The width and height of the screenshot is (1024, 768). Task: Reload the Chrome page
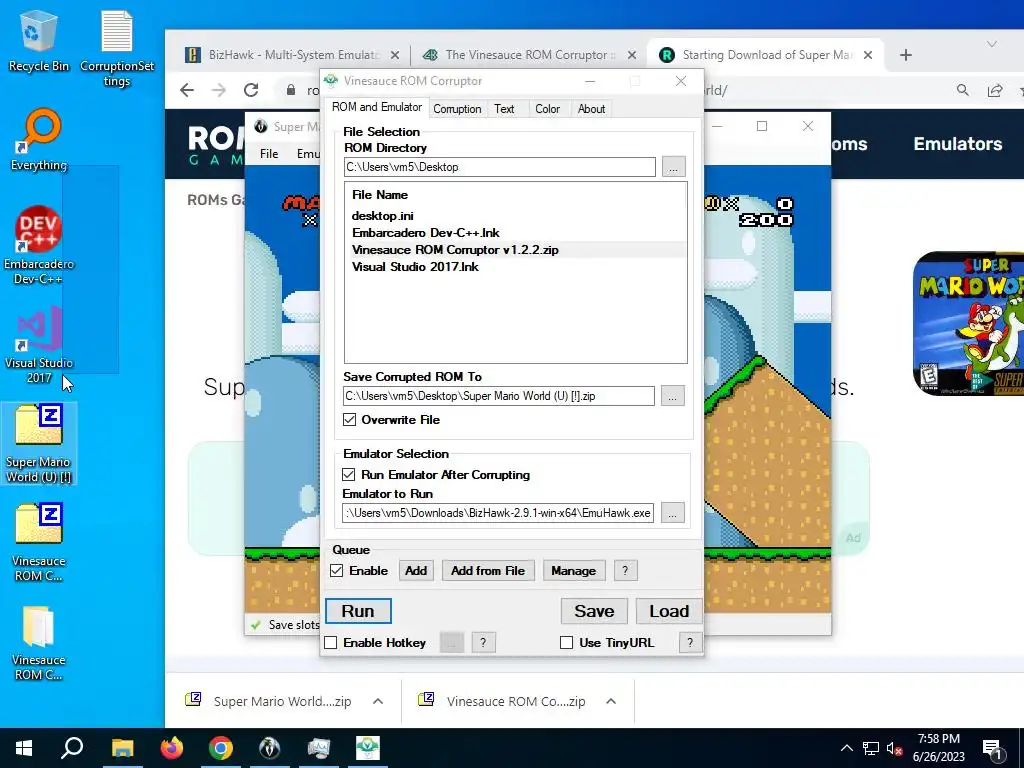pyautogui.click(x=251, y=90)
